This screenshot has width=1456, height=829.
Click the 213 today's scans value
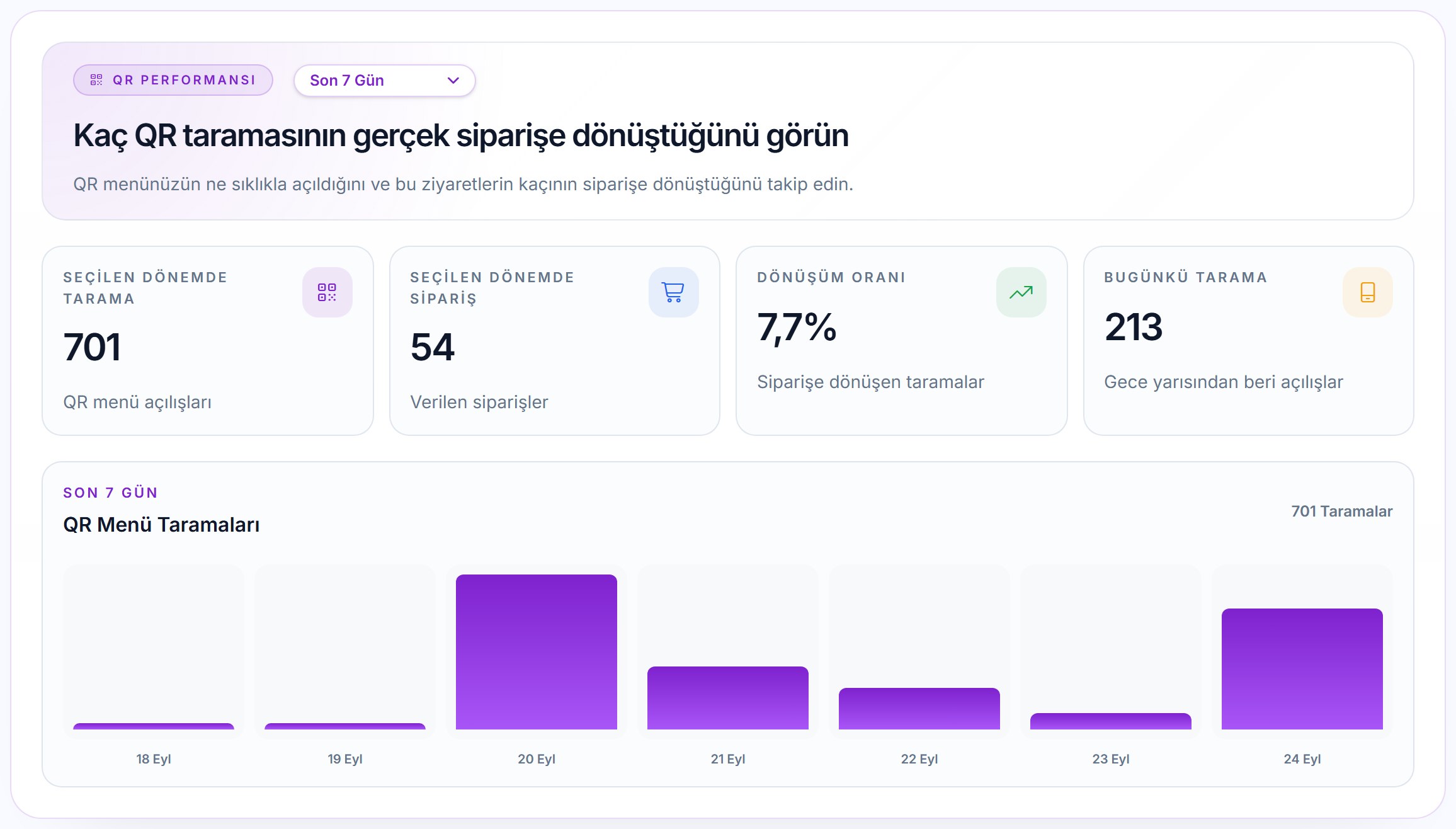click(x=1134, y=327)
